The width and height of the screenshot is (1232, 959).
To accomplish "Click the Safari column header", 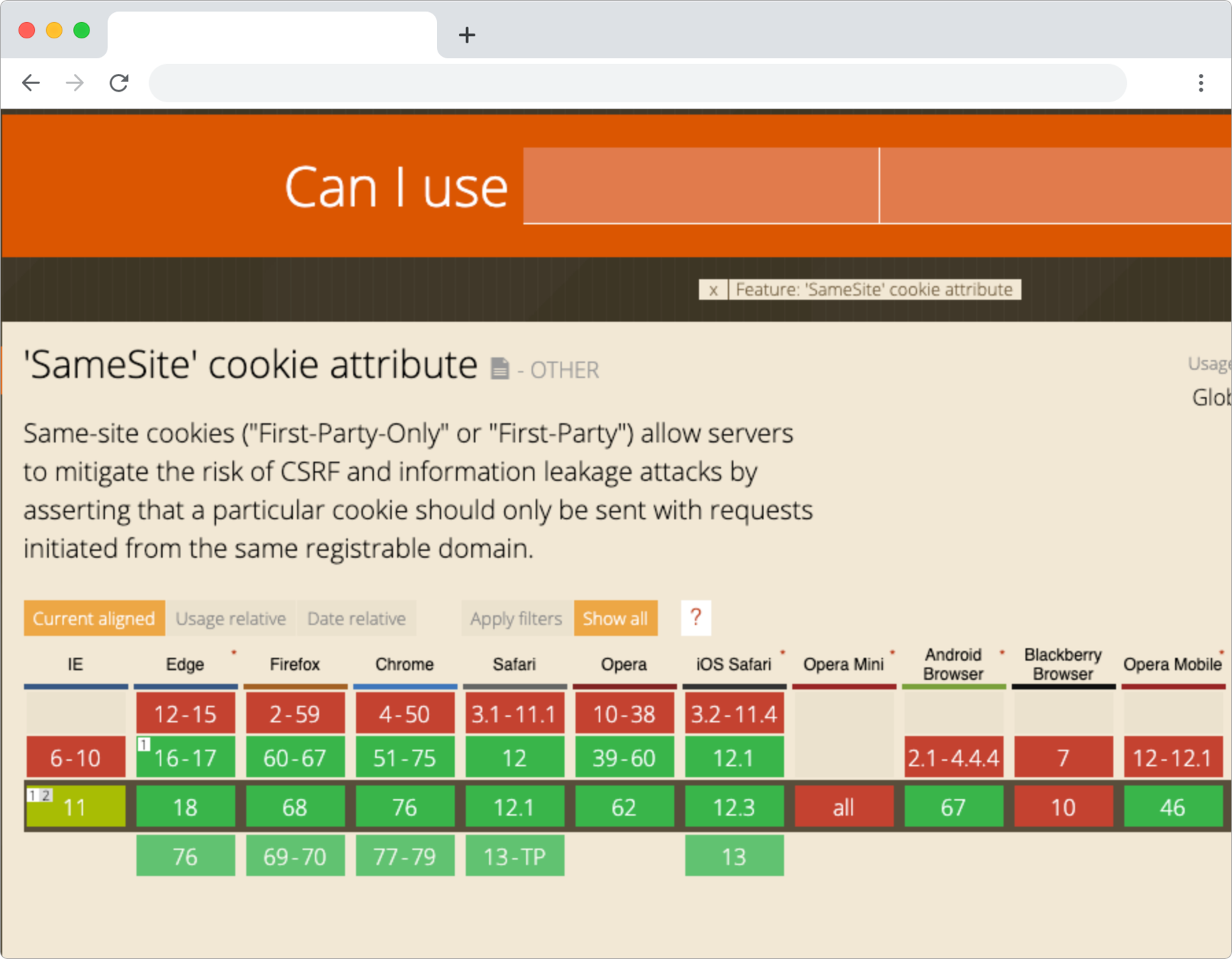I will pos(514,665).
